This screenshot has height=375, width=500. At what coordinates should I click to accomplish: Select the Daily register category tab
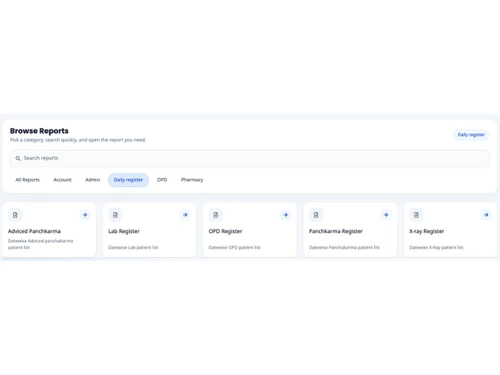tap(128, 180)
